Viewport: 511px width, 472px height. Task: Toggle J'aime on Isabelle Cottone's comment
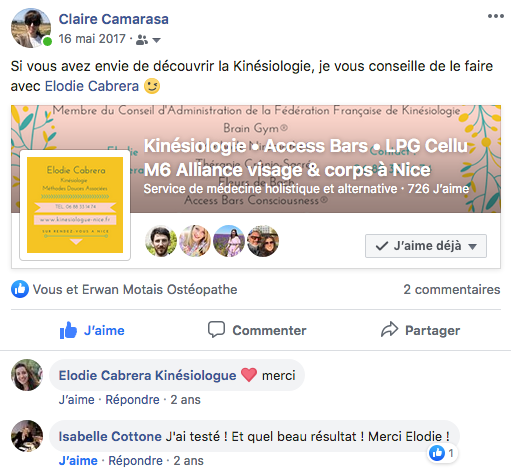click(x=78, y=461)
